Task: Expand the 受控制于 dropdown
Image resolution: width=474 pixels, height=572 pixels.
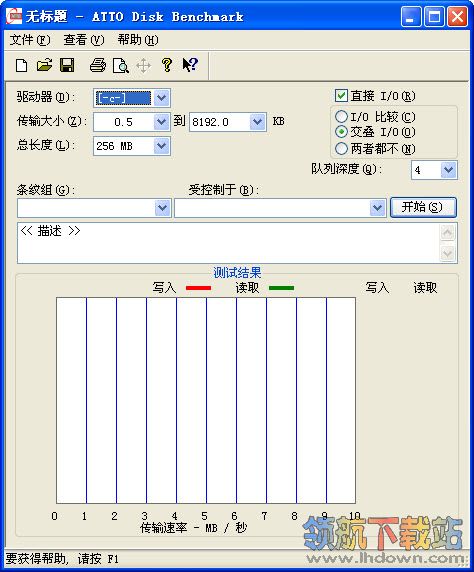Action: [378, 208]
